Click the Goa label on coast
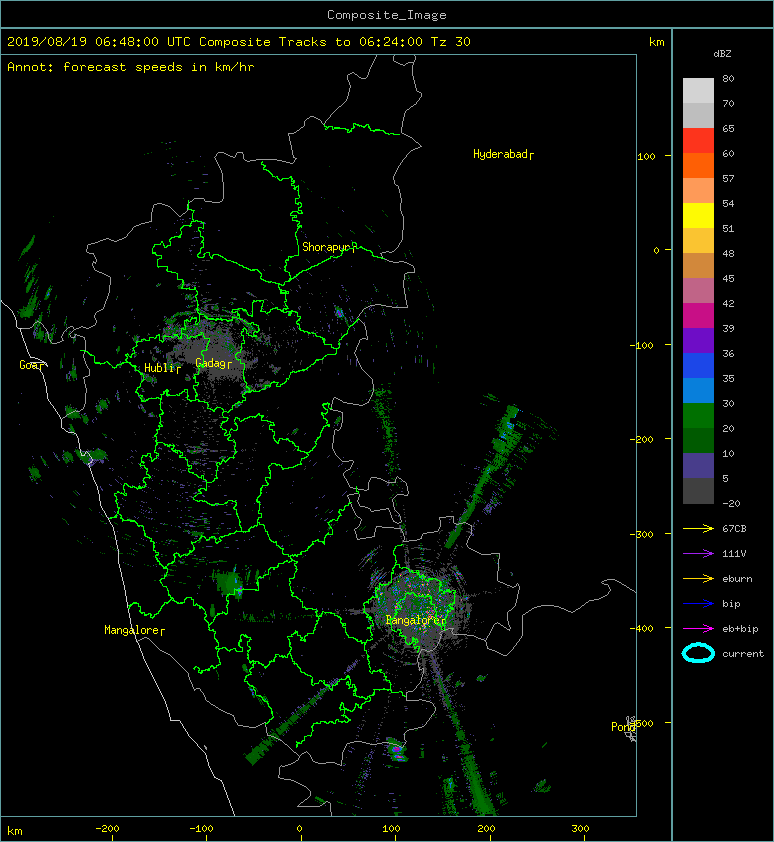This screenshot has width=774, height=842. point(32,365)
